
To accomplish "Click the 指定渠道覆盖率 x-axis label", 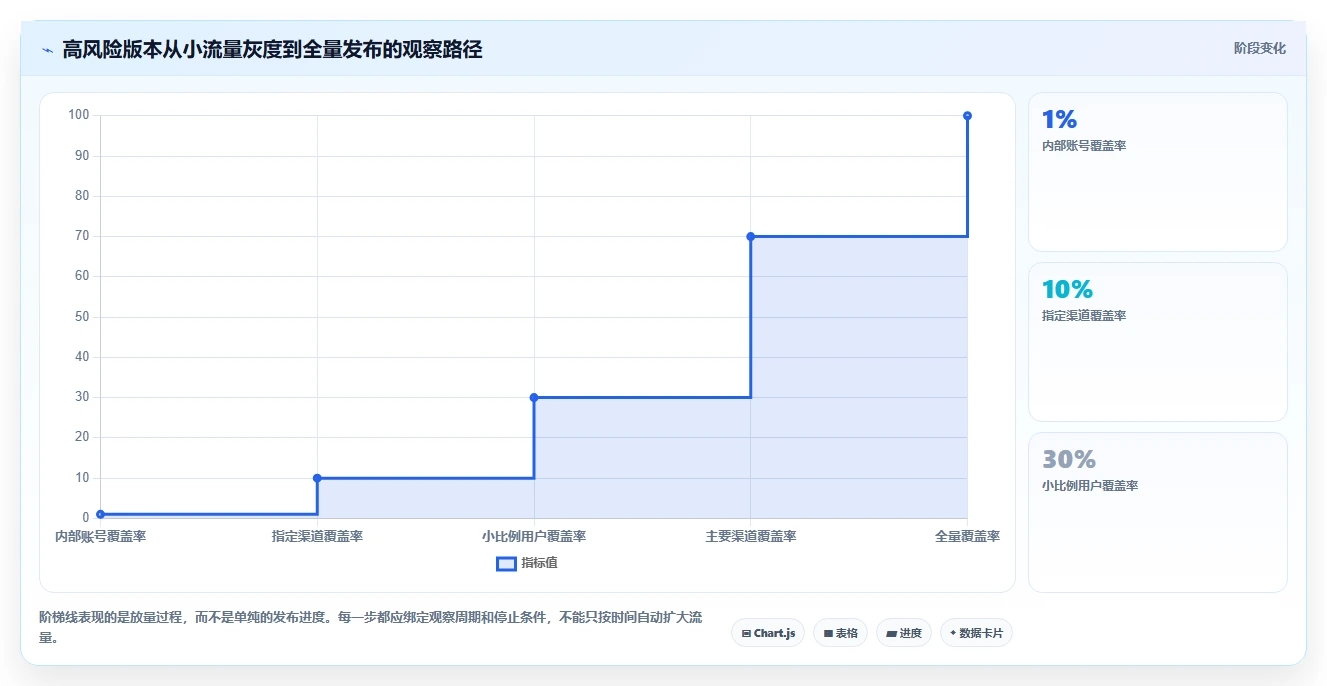I will (x=317, y=537).
